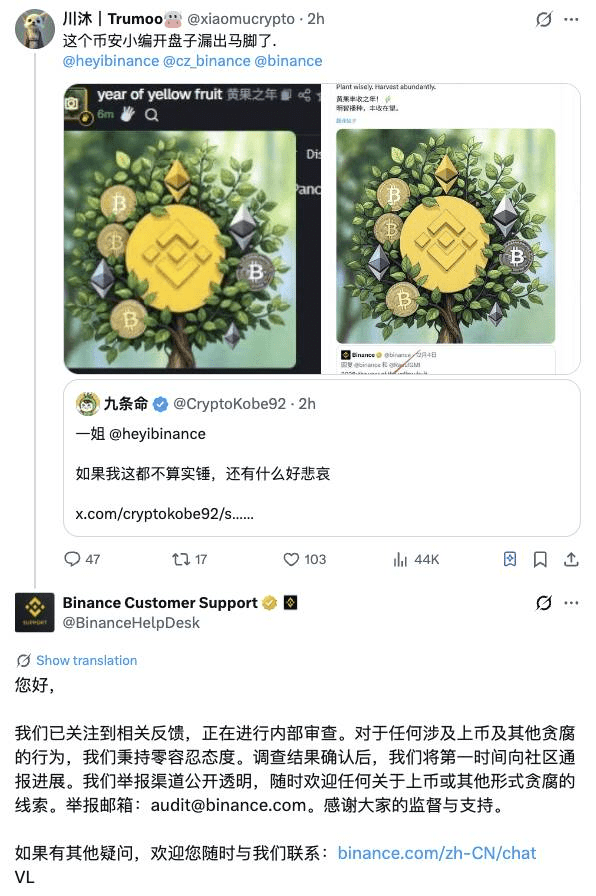This screenshot has height=896, width=596.
Task: Follow the binance.com/zh-CN/chat link
Action: 437,853
